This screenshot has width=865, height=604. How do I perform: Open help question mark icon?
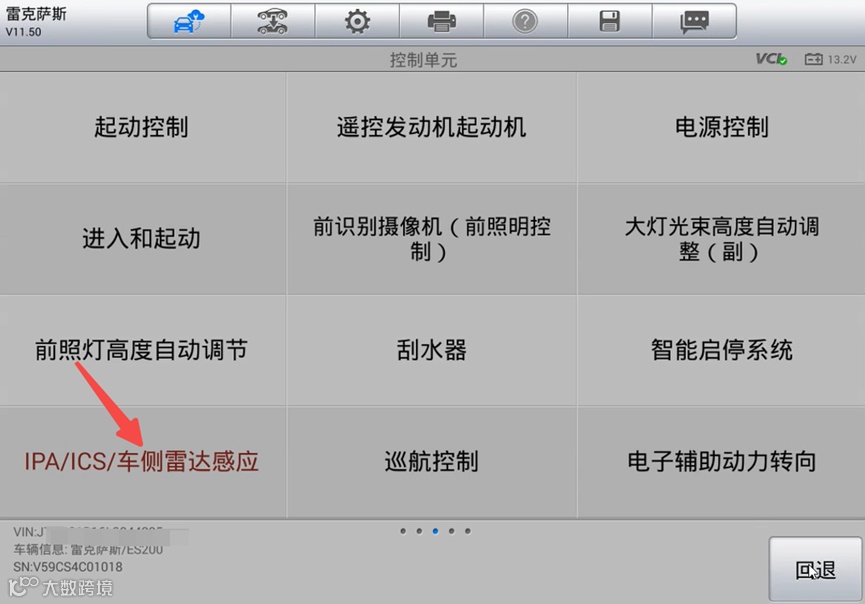click(x=525, y=22)
